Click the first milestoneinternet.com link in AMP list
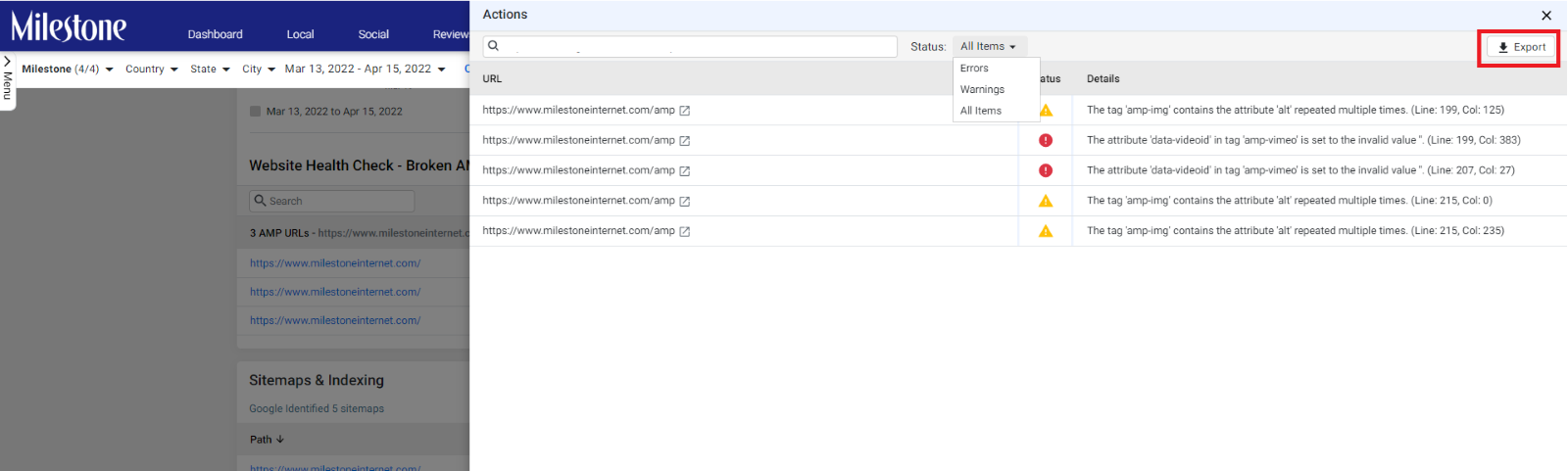The height and width of the screenshot is (471, 1568). click(x=335, y=263)
